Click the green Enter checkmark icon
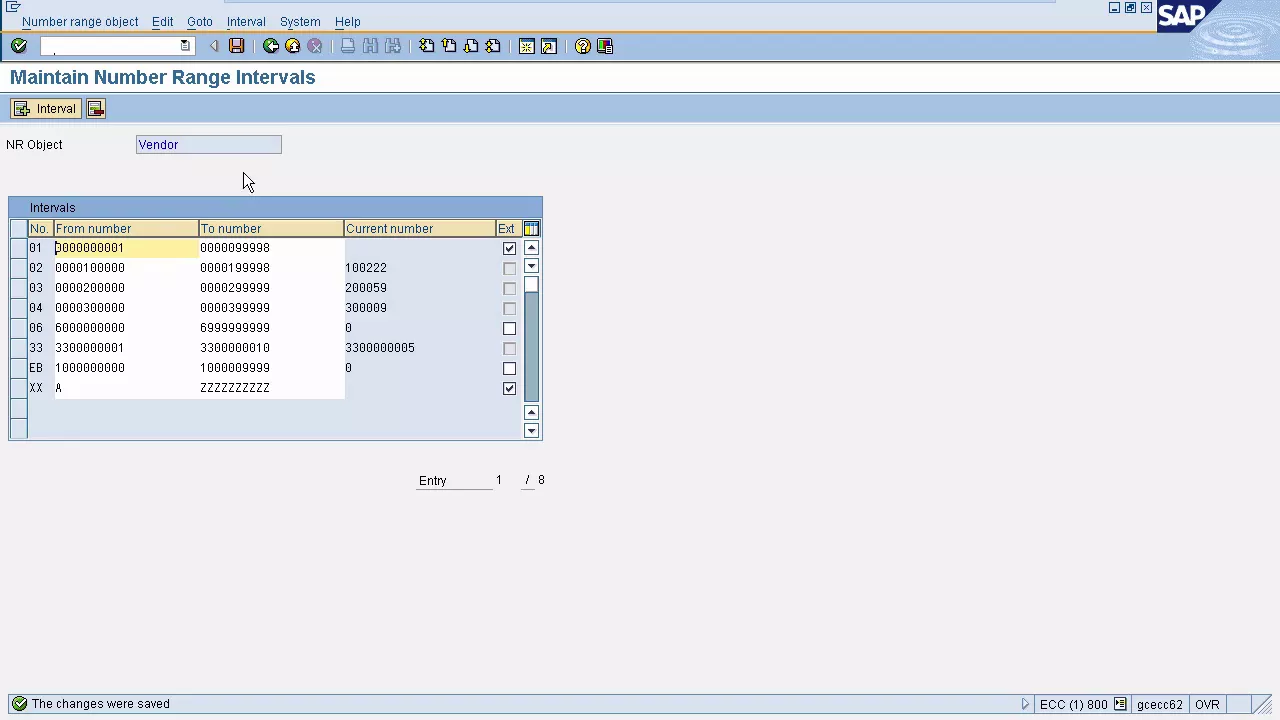 click(19, 46)
